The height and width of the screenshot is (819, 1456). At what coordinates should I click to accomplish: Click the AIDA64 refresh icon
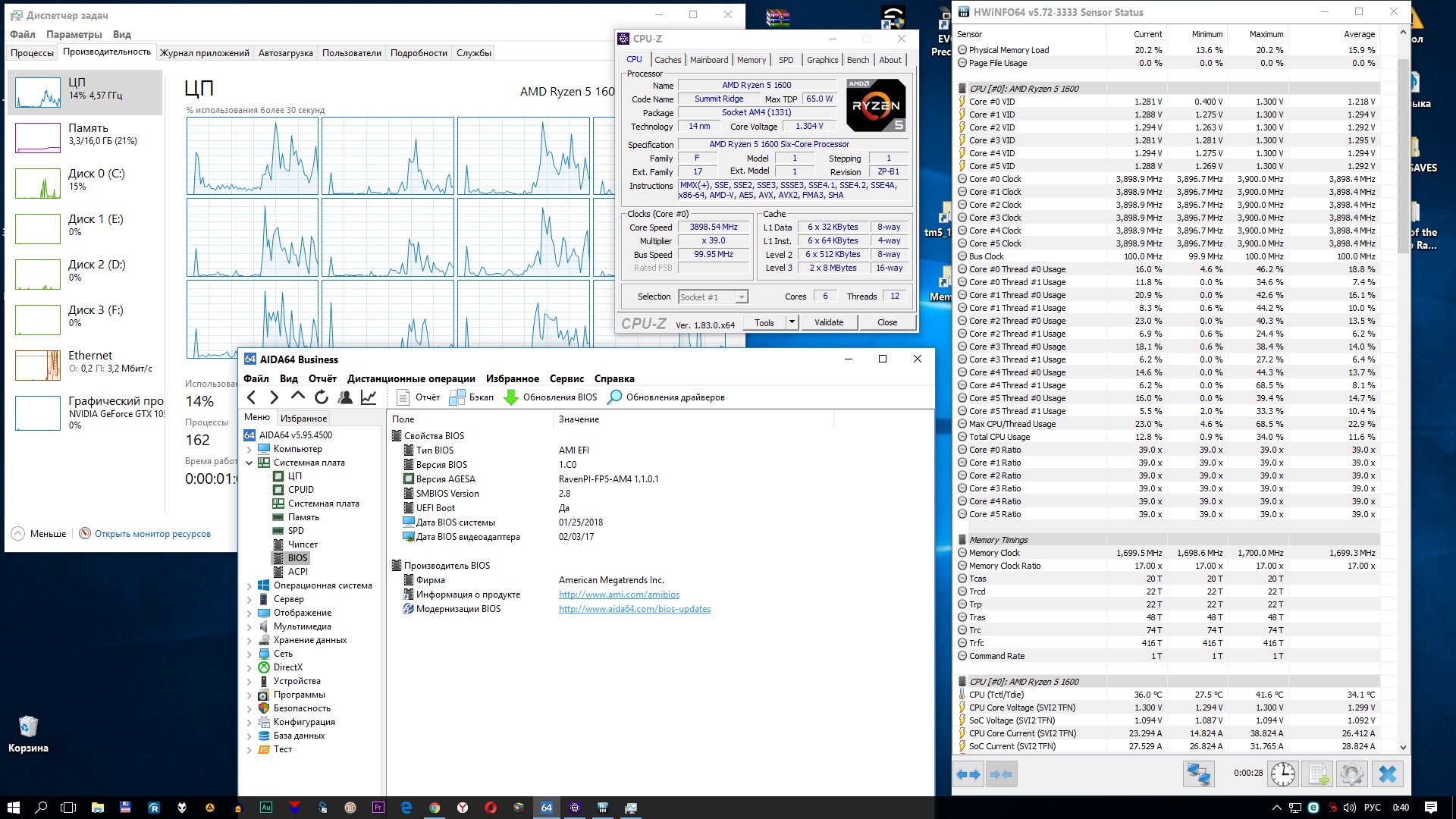click(322, 397)
